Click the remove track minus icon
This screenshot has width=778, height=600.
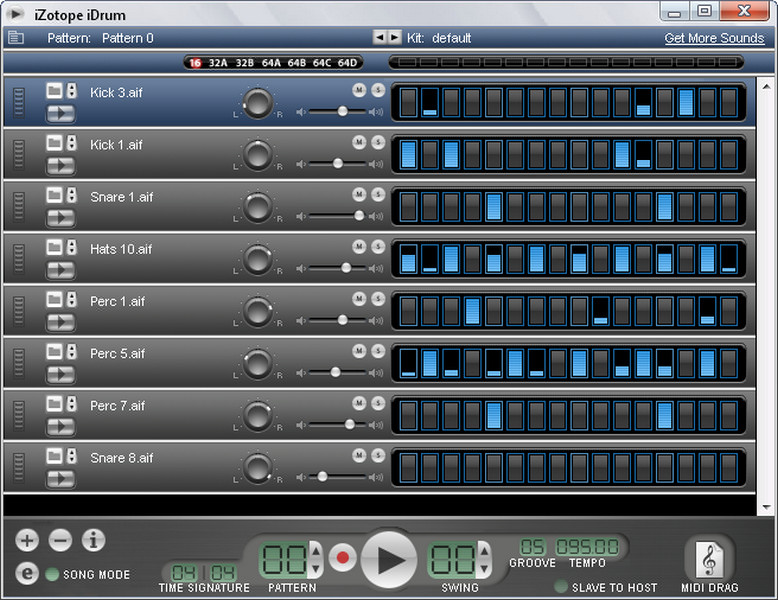[60, 541]
